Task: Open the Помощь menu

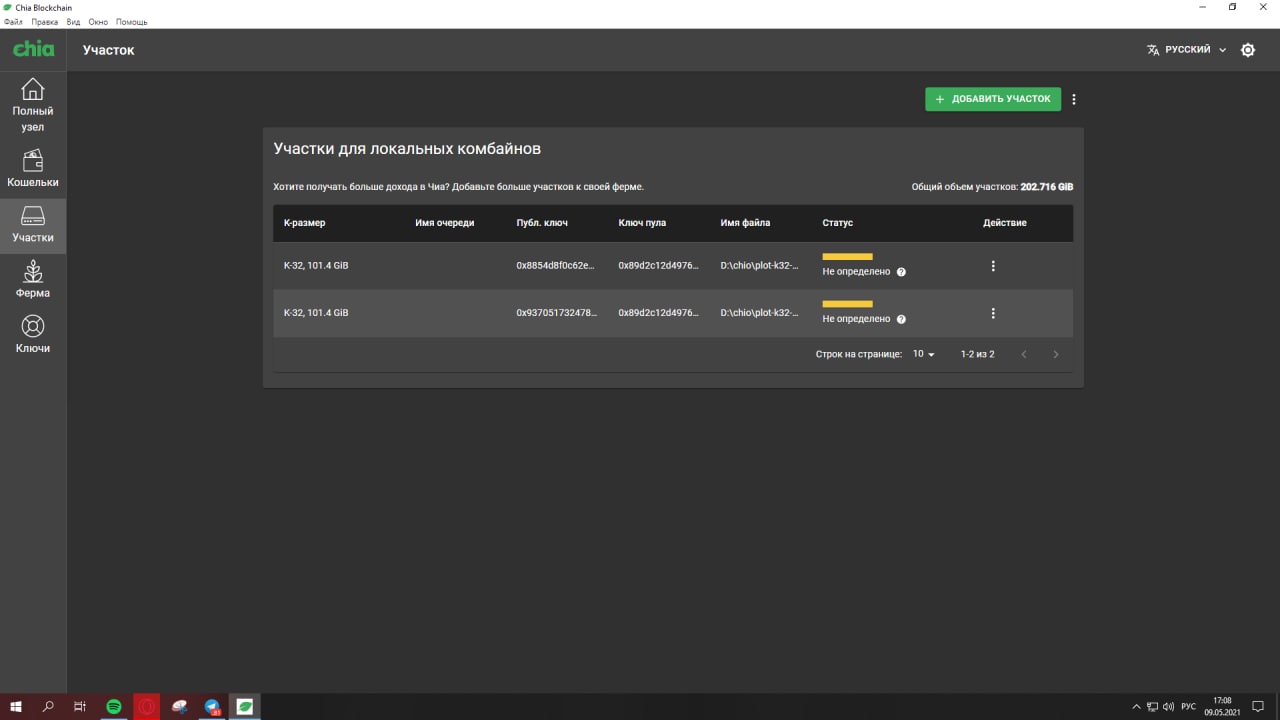Action: tap(131, 22)
